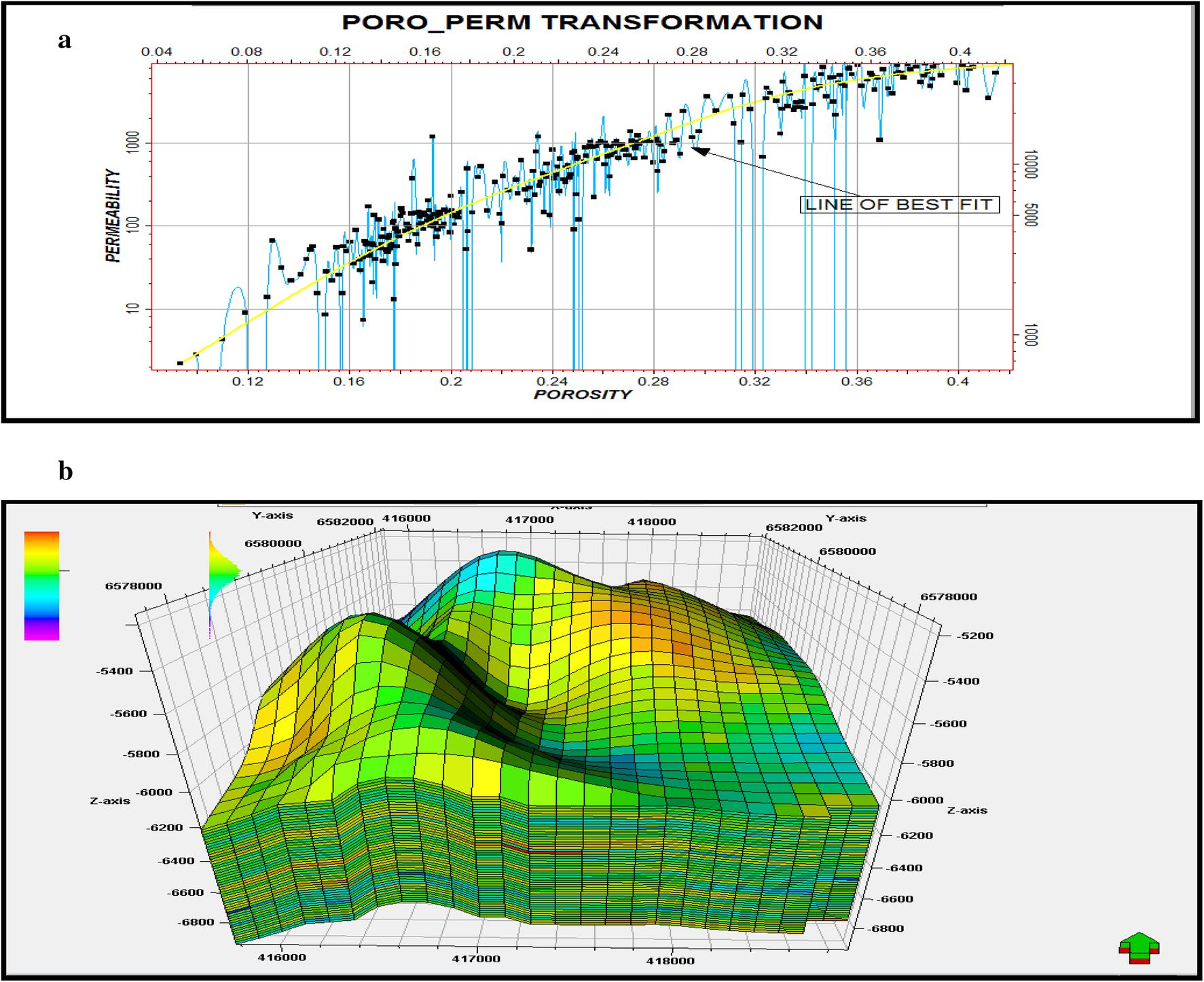Expand the Z-axis label on the right

coord(968,810)
